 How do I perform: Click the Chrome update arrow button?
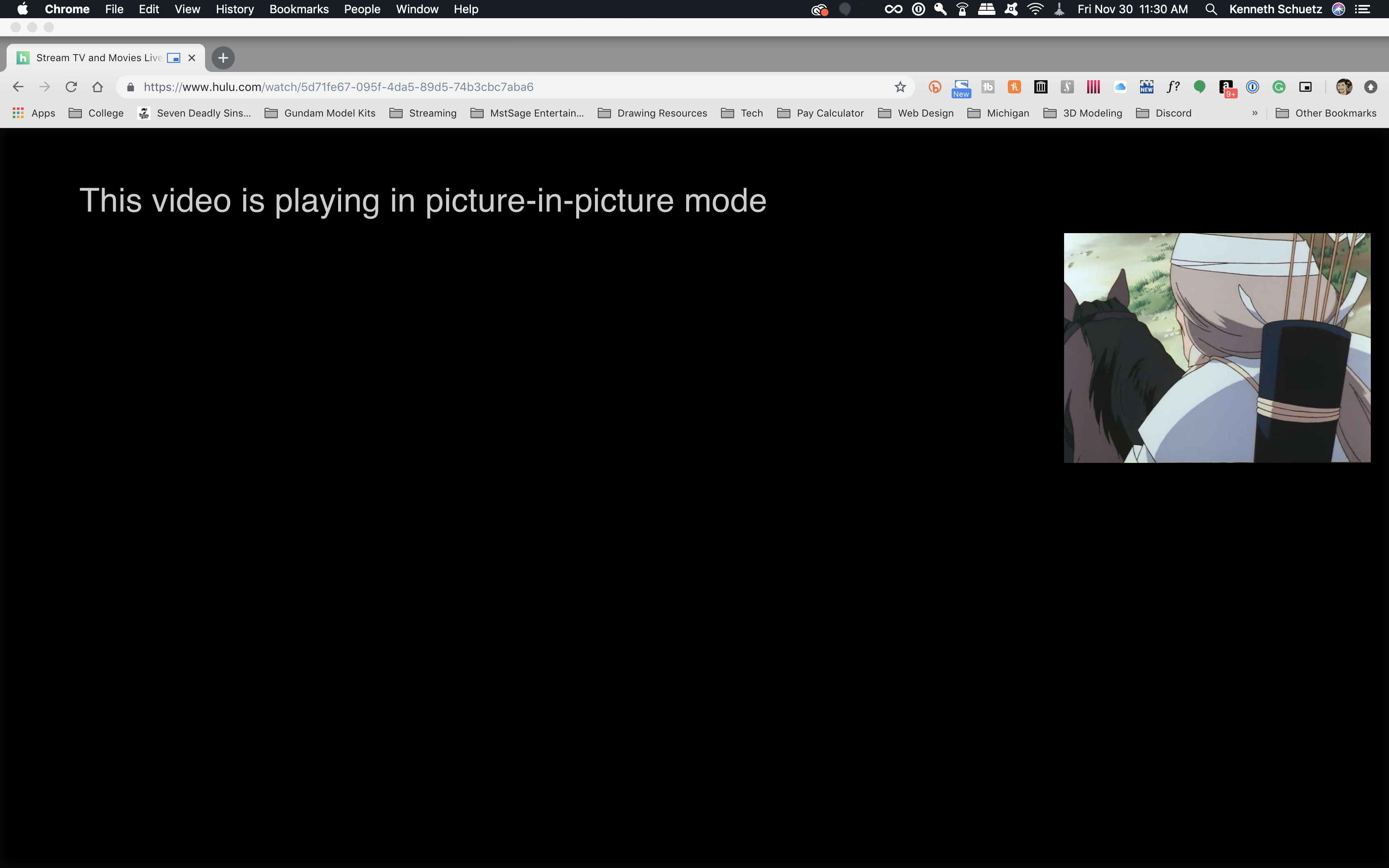click(x=1371, y=87)
